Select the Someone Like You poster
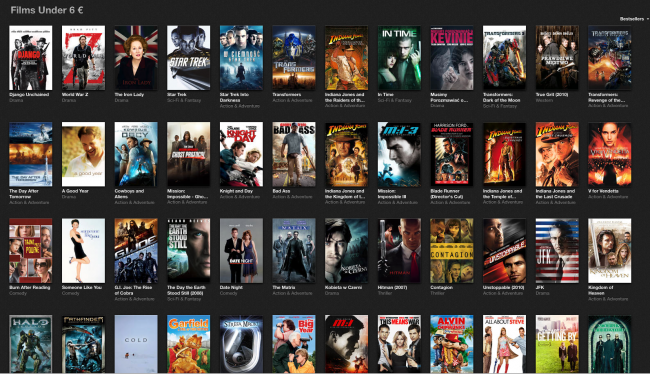The width and height of the screenshot is (650, 374). click(x=83, y=251)
